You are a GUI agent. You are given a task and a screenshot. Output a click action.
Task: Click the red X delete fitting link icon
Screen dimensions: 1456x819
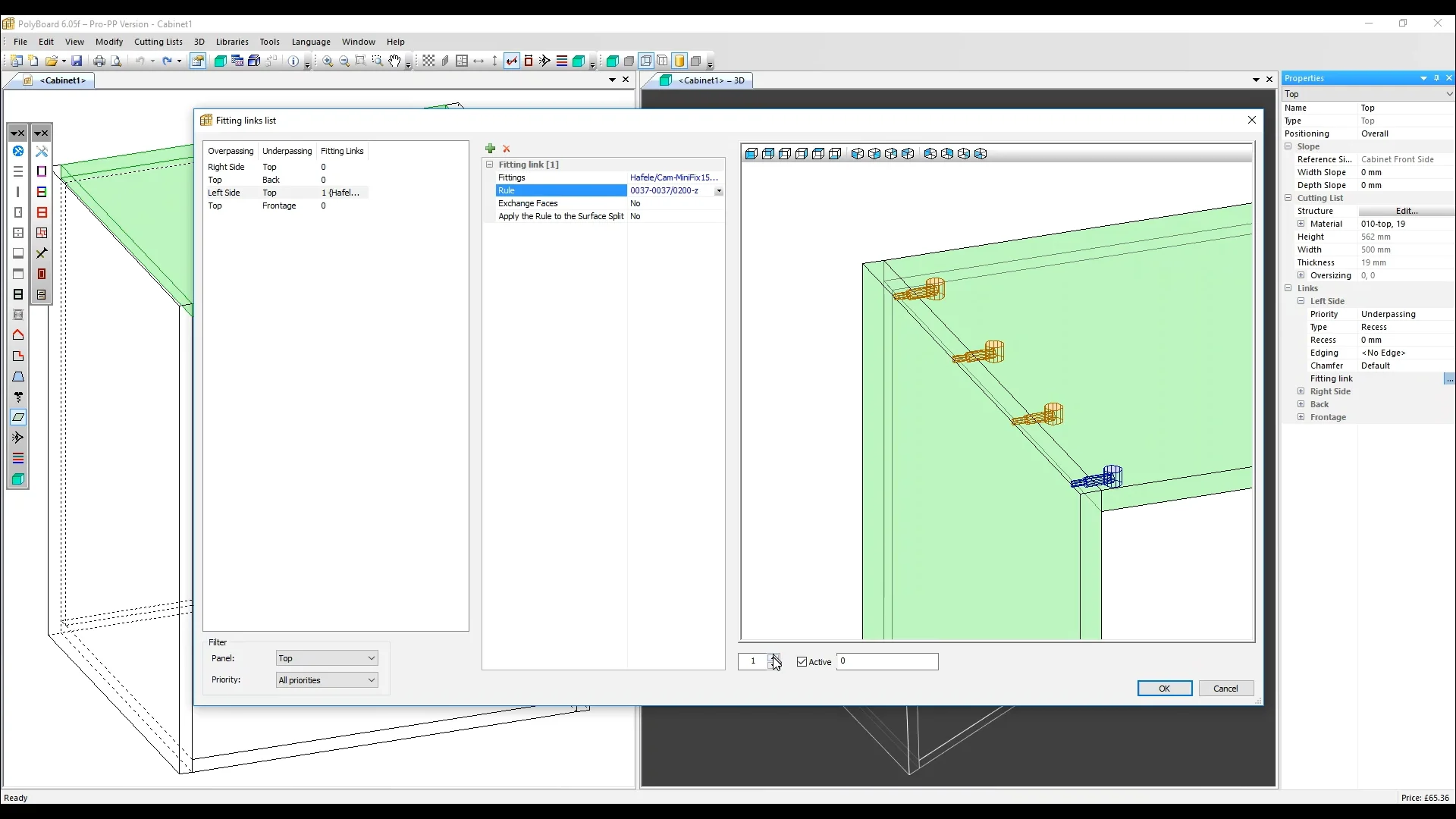tap(507, 149)
